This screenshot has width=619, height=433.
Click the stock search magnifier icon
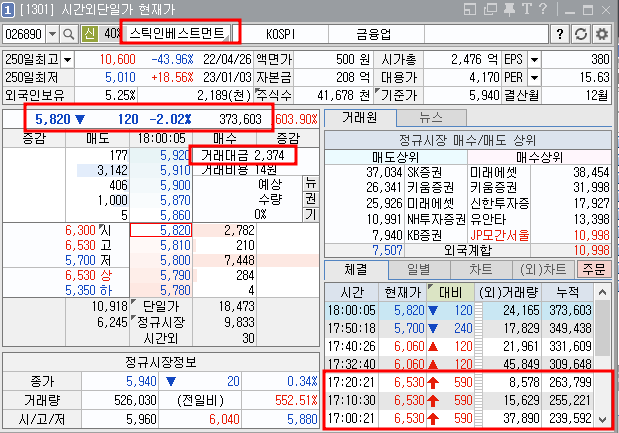click(x=69, y=34)
